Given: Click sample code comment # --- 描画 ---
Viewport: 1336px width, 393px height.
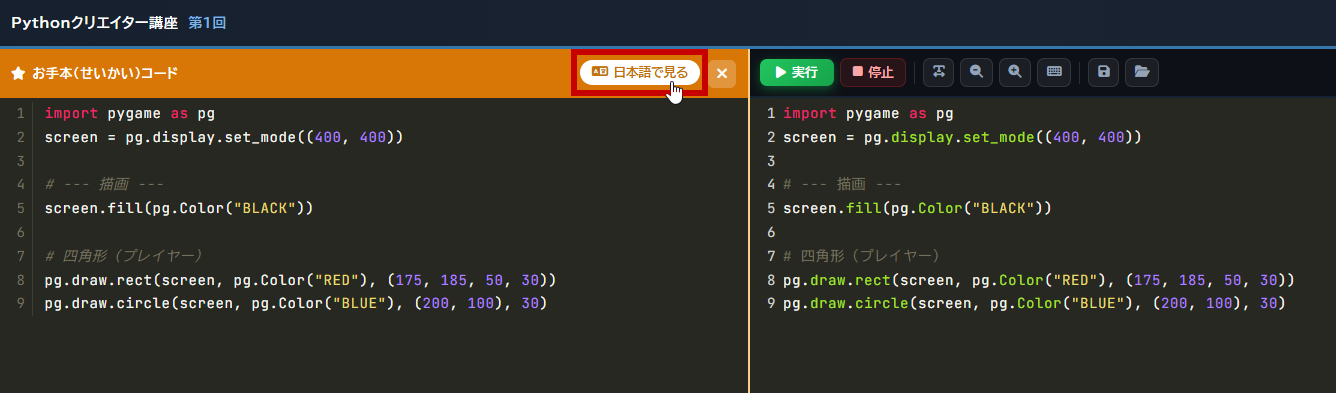Looking at the screenshot, I should click(x=104, y=184).
